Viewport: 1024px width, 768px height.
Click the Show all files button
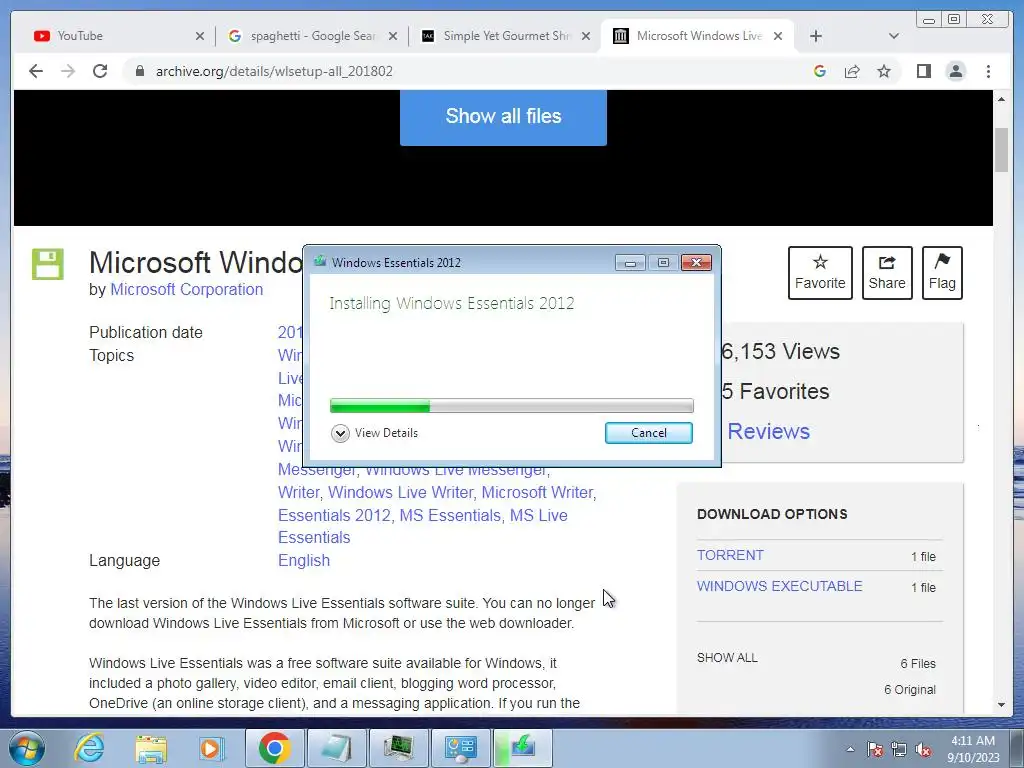tap(504, 116)
